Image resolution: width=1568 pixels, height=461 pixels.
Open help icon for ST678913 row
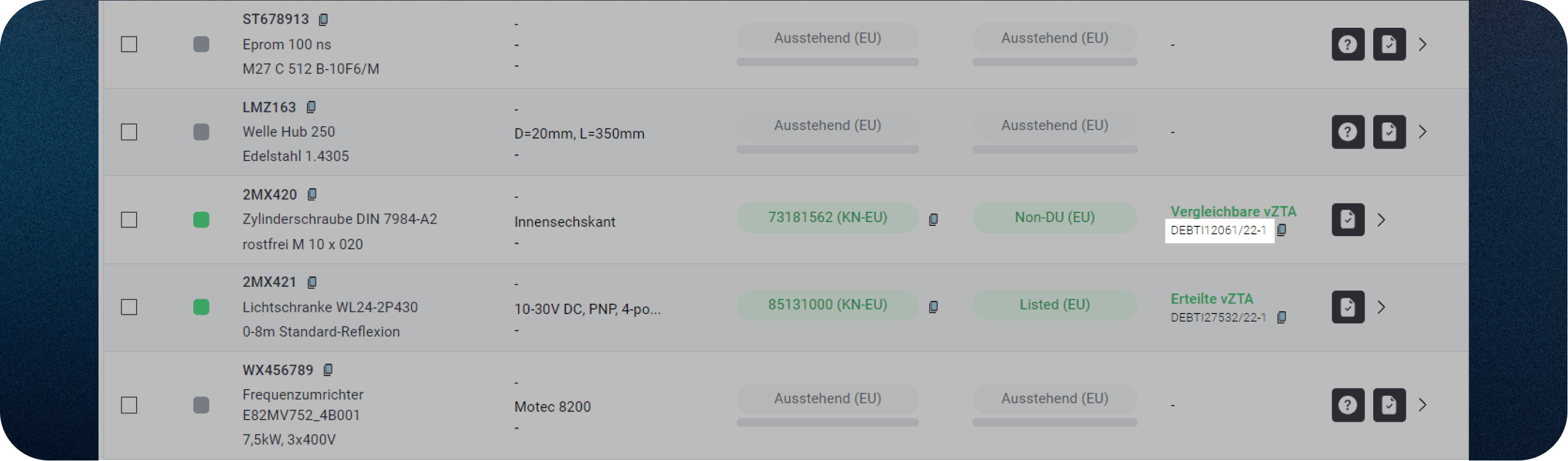tap(1348, 45)
